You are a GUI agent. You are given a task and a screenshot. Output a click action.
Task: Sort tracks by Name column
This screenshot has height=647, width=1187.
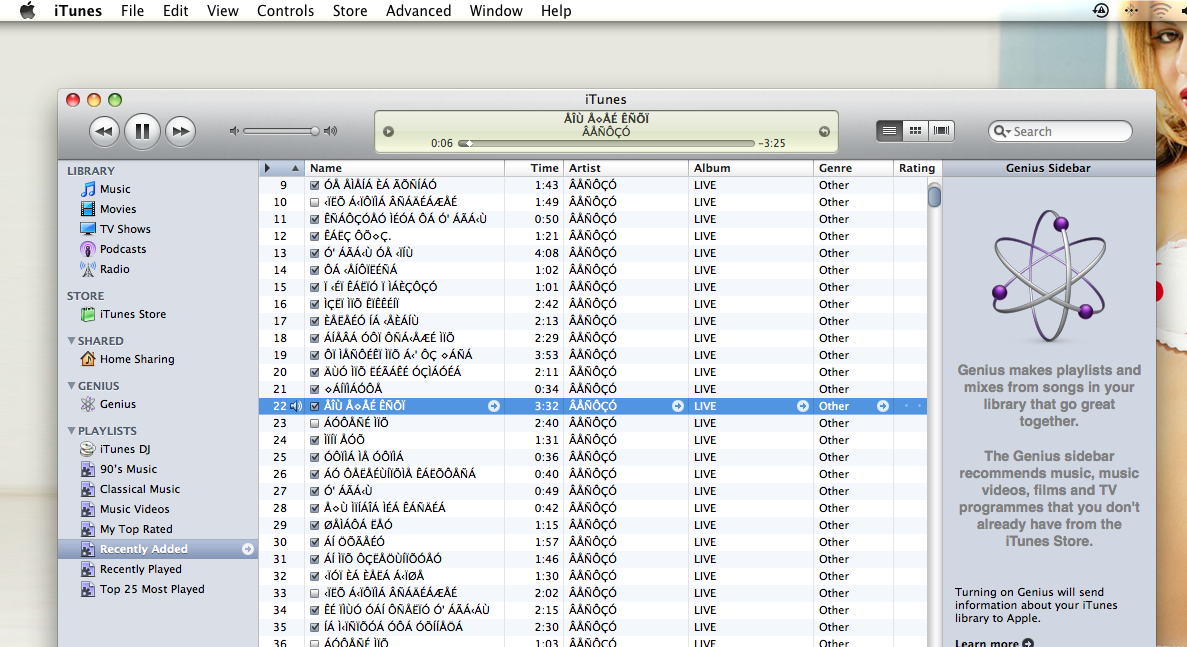tap(405, 168)
